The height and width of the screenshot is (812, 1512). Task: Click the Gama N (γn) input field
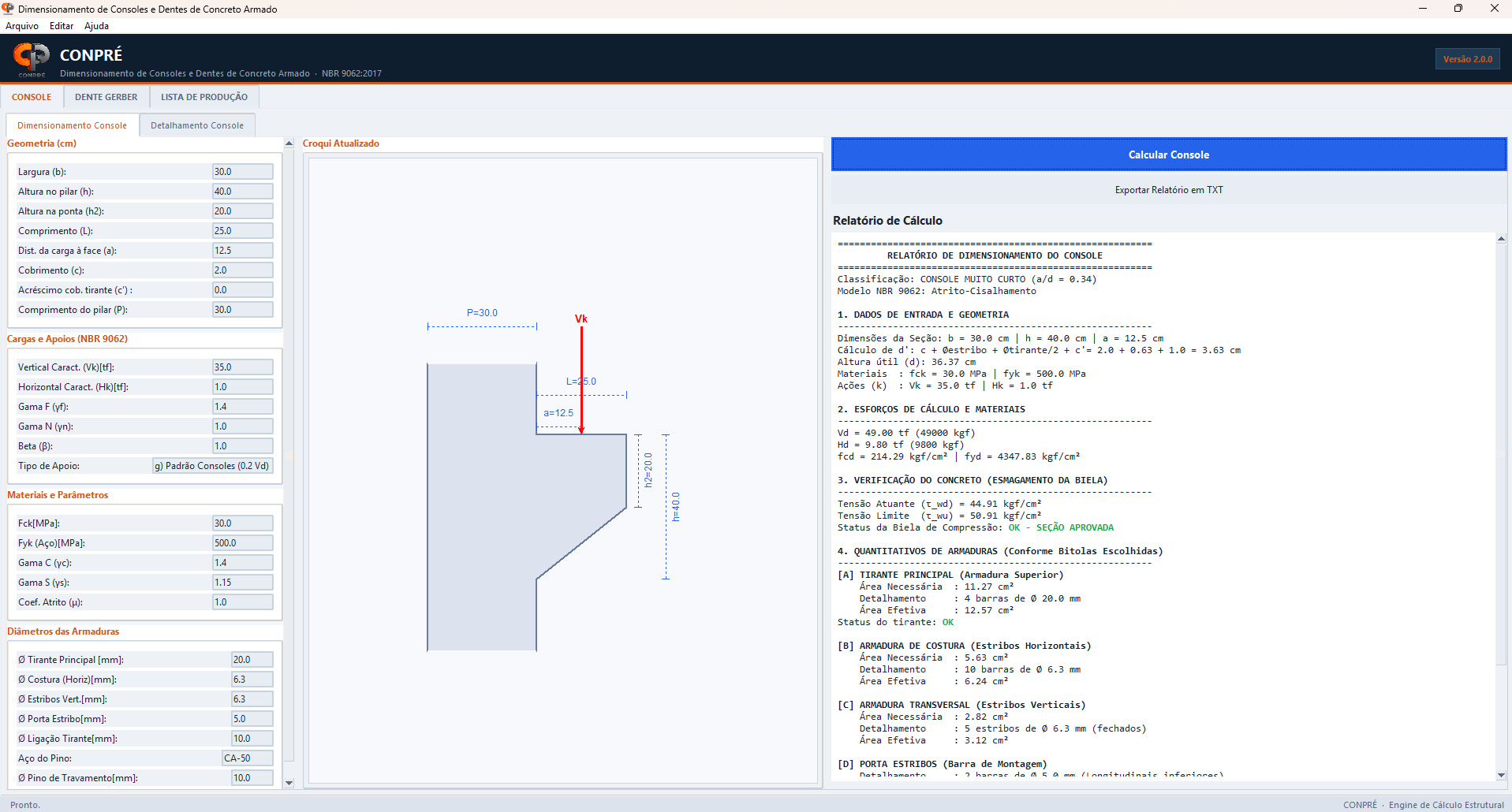tap(243, 426)
